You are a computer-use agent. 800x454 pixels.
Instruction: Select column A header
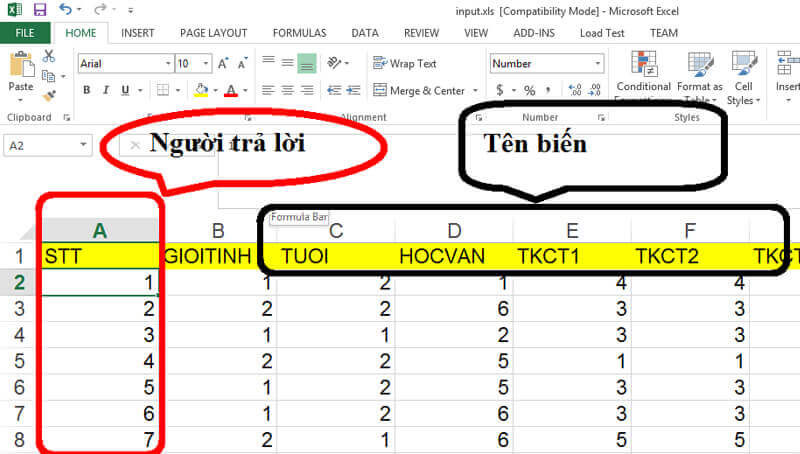[x=100, y=231]
